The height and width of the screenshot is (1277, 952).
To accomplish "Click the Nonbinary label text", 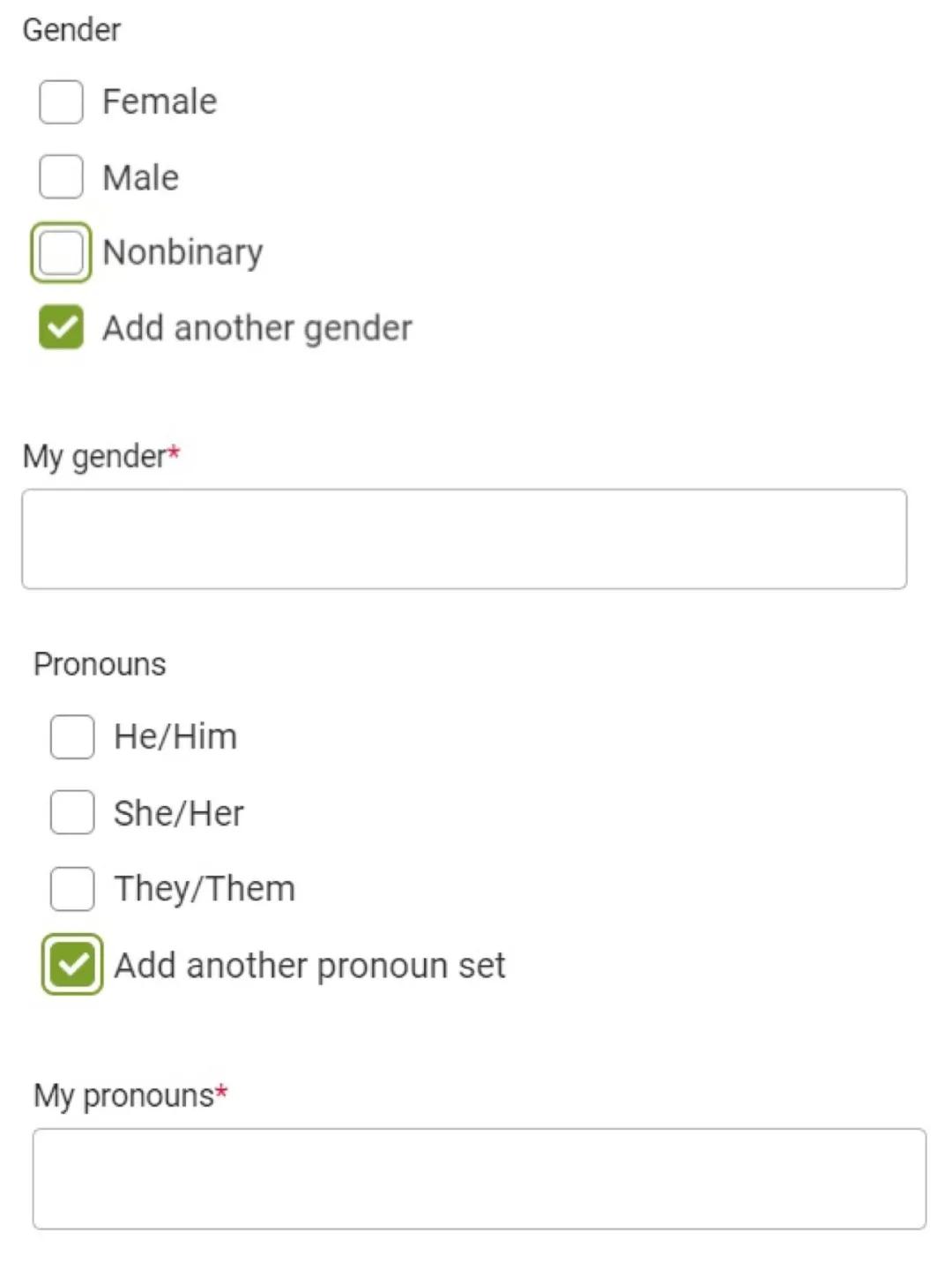I will (182, 253).
